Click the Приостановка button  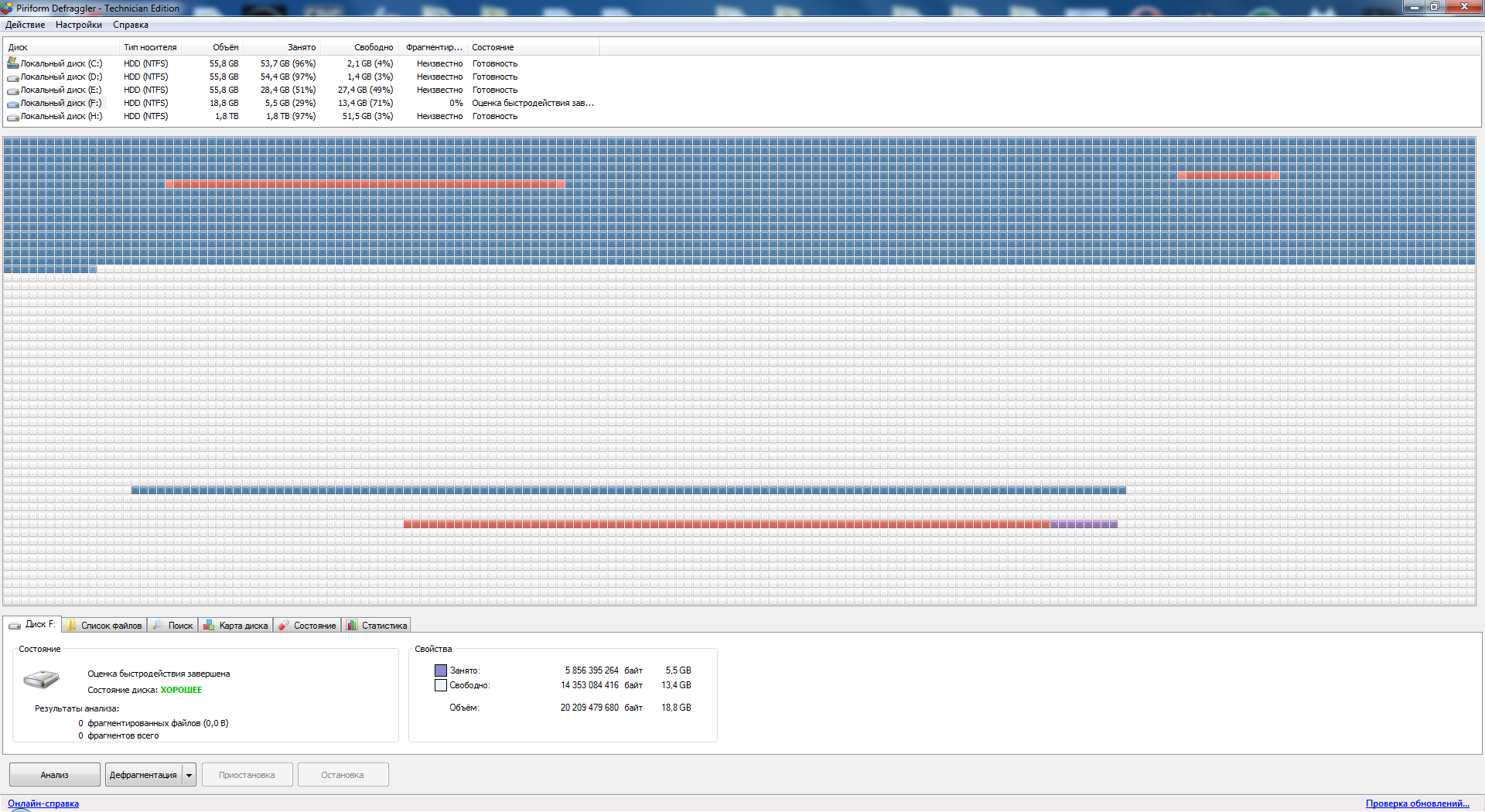pos(247,775)
